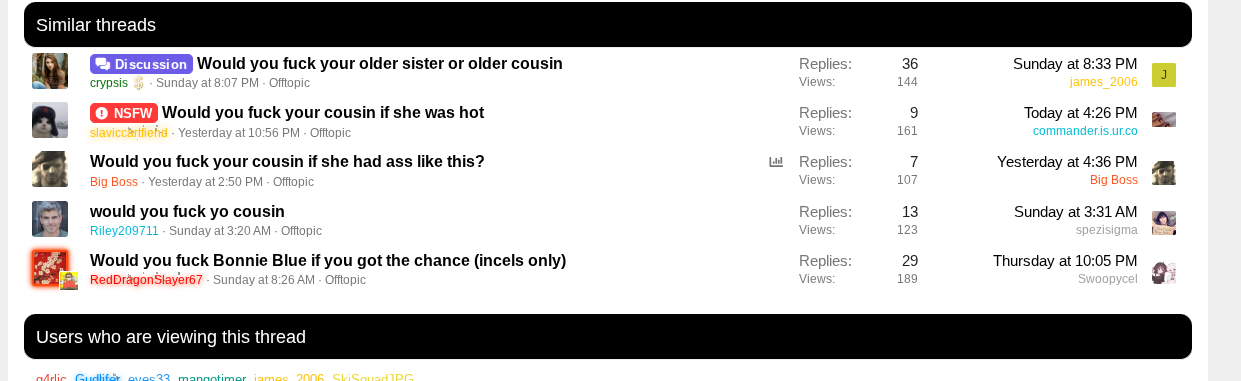The image size is (1241, 381).
Task: Click james_2006 last poster name
Action: 1104,82
